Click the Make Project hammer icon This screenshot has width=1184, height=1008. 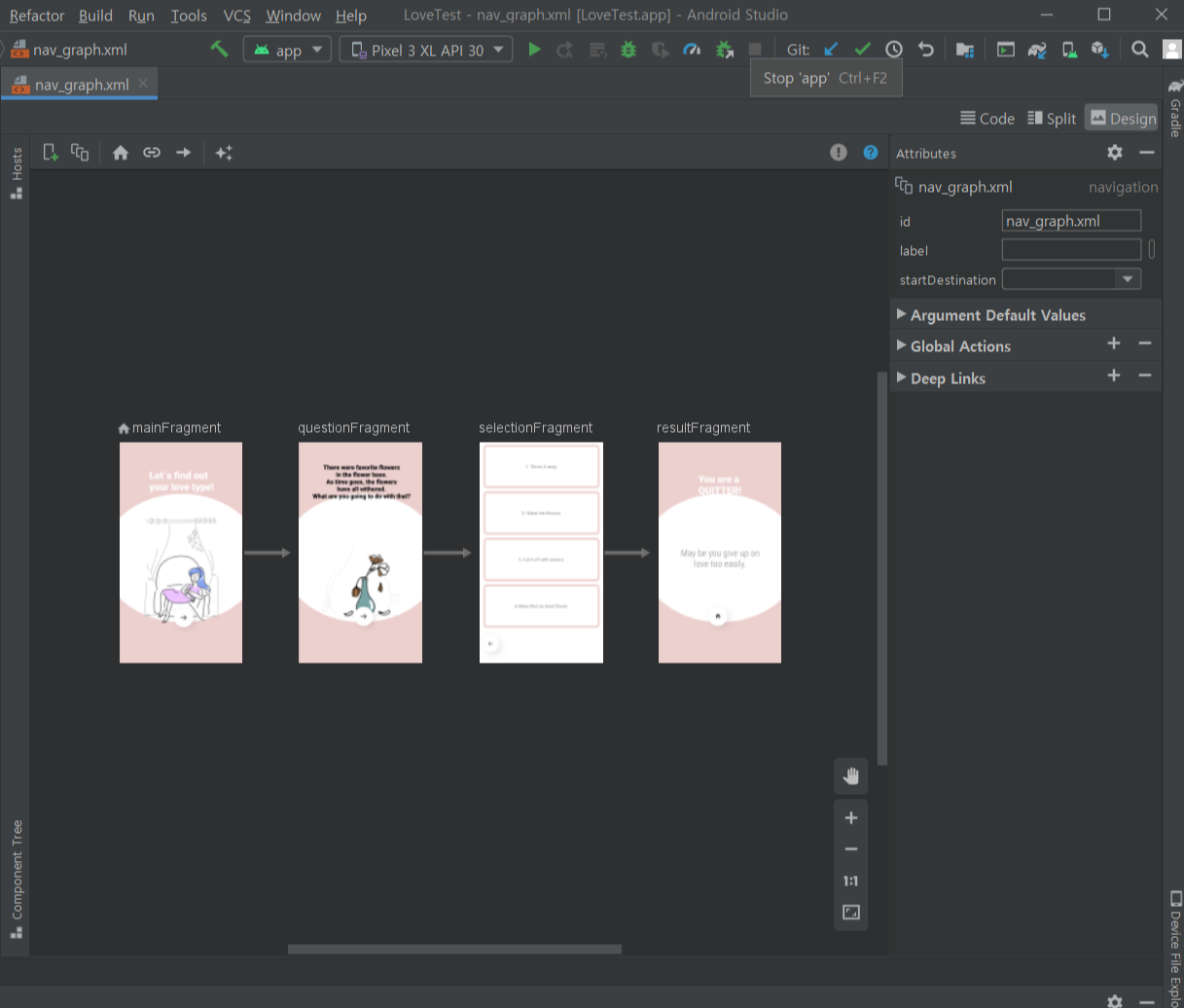220,49
